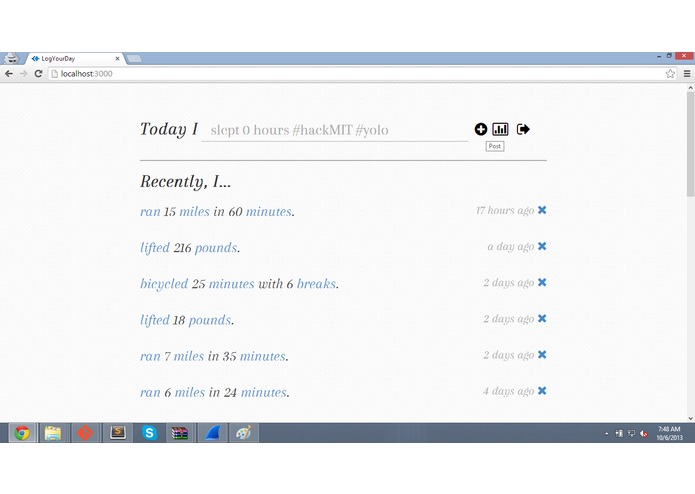The image size is (695, 494).
Task: Open Paint from the taskbar
Action: tap(243, 432)
